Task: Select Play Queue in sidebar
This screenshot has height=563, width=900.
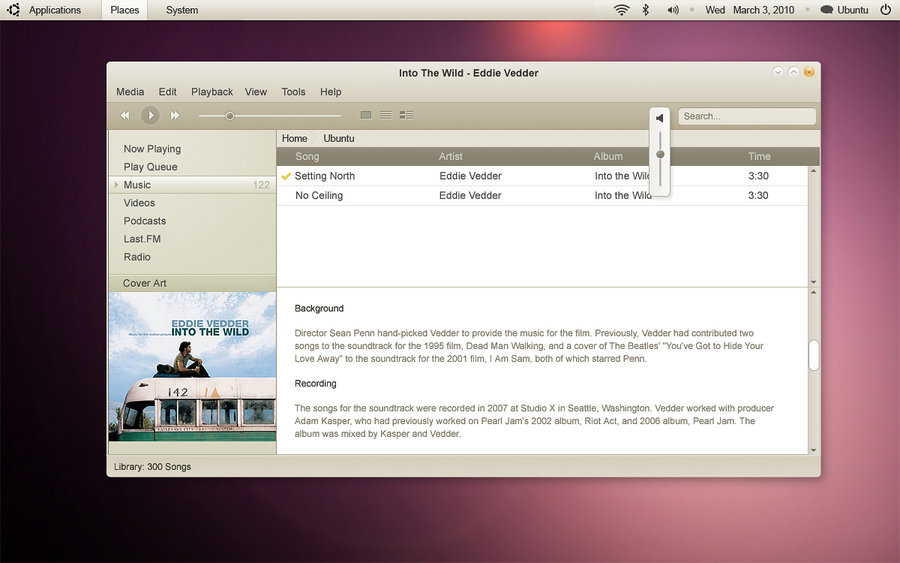Action: click(150, 167)
